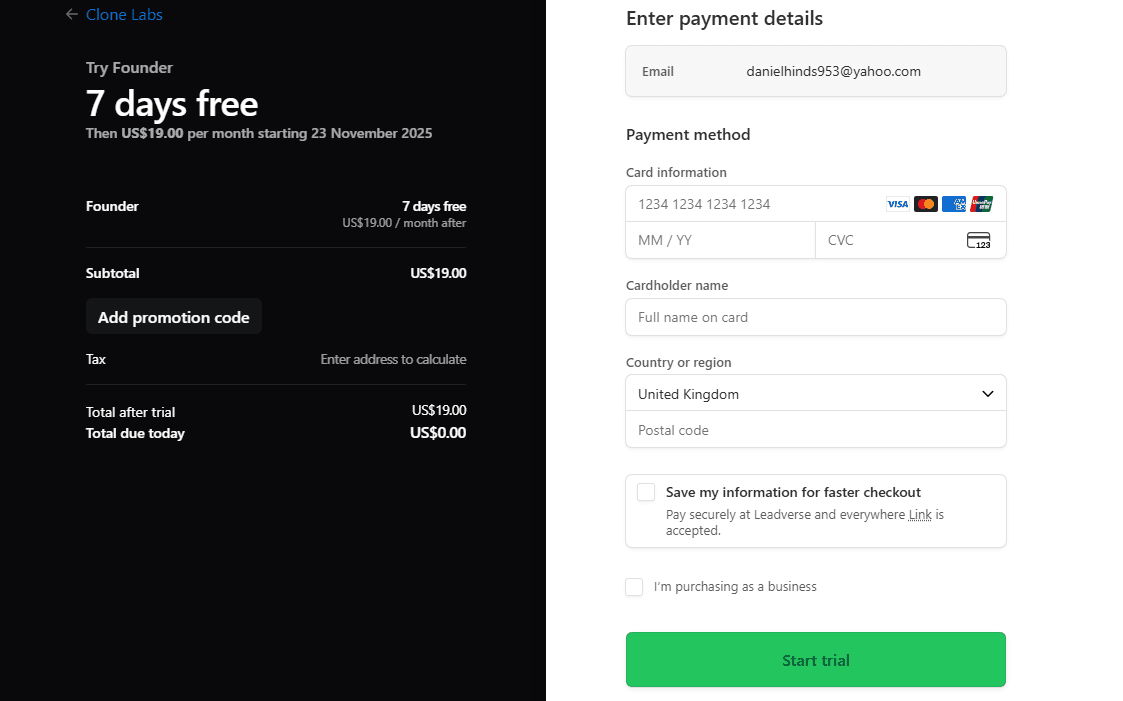
Task: Click the American Express icon
Action: [x=953, y=204]
